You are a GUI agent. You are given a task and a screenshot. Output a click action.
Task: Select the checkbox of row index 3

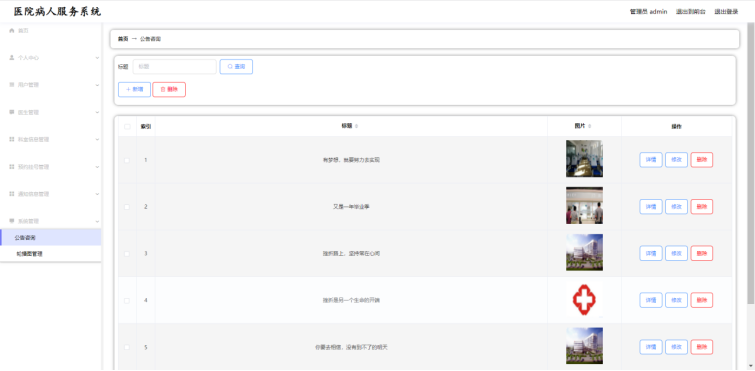(127, 254)
